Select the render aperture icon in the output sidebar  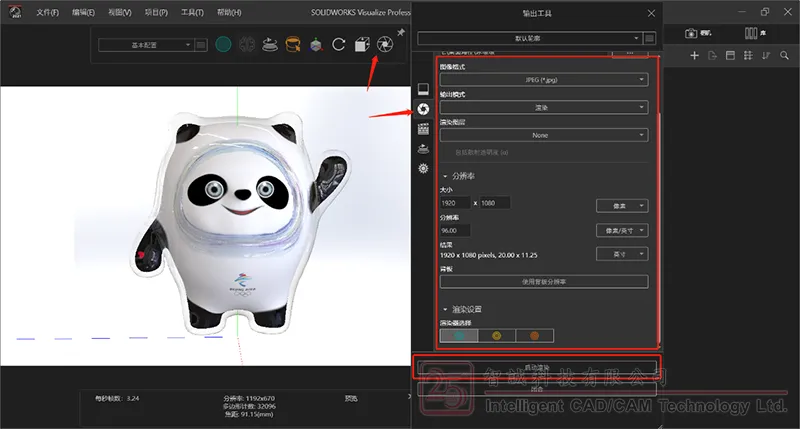click(423, 109)
